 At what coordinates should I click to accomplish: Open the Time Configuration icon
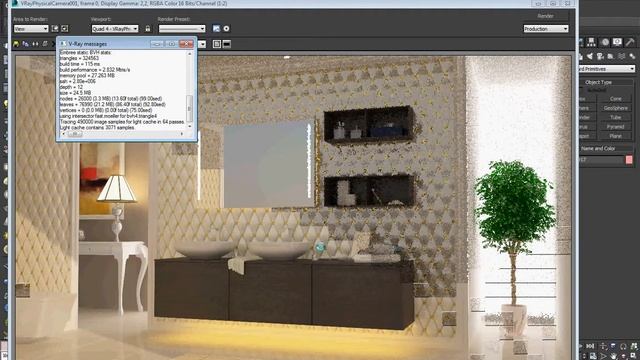coord(593,356)
